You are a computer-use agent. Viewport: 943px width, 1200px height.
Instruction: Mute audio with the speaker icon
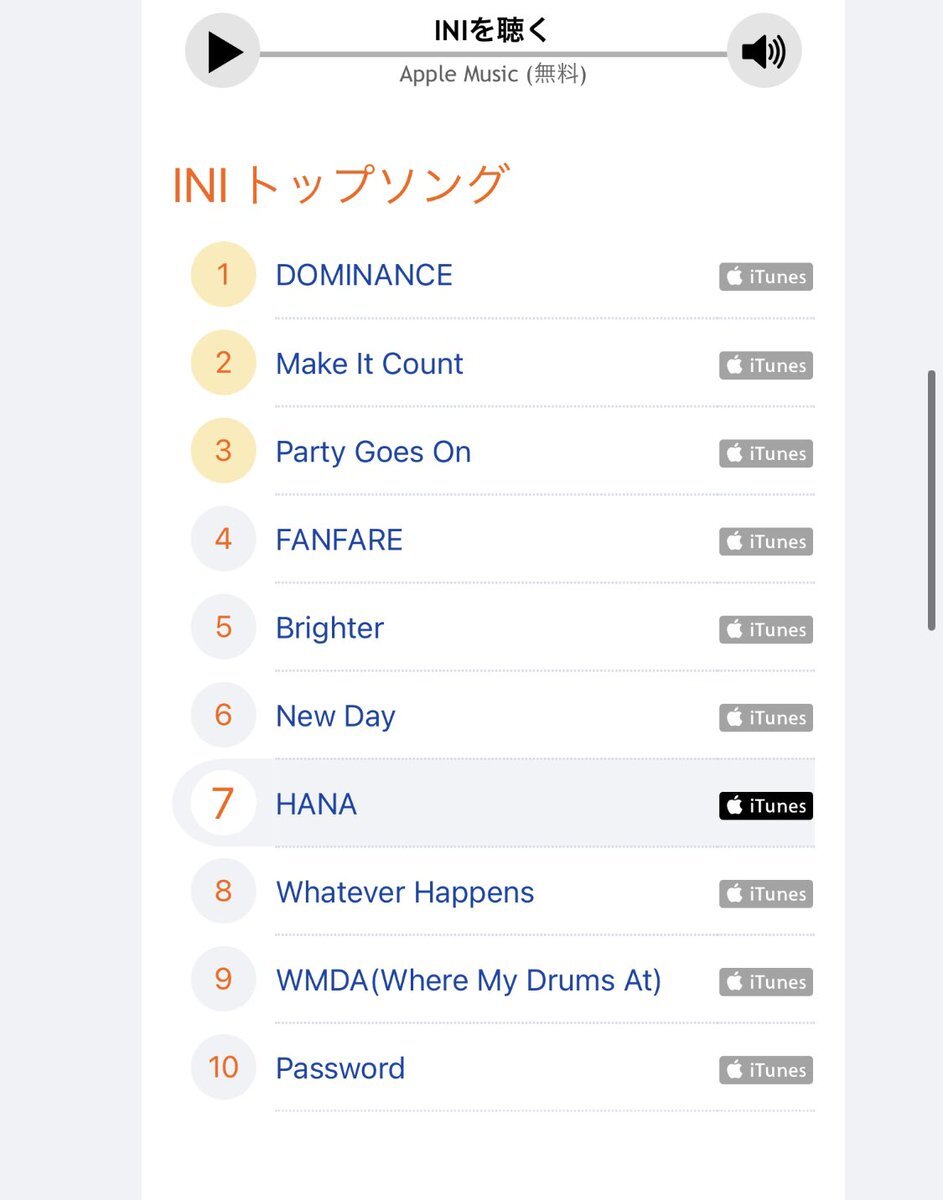[x=764, y=51]
